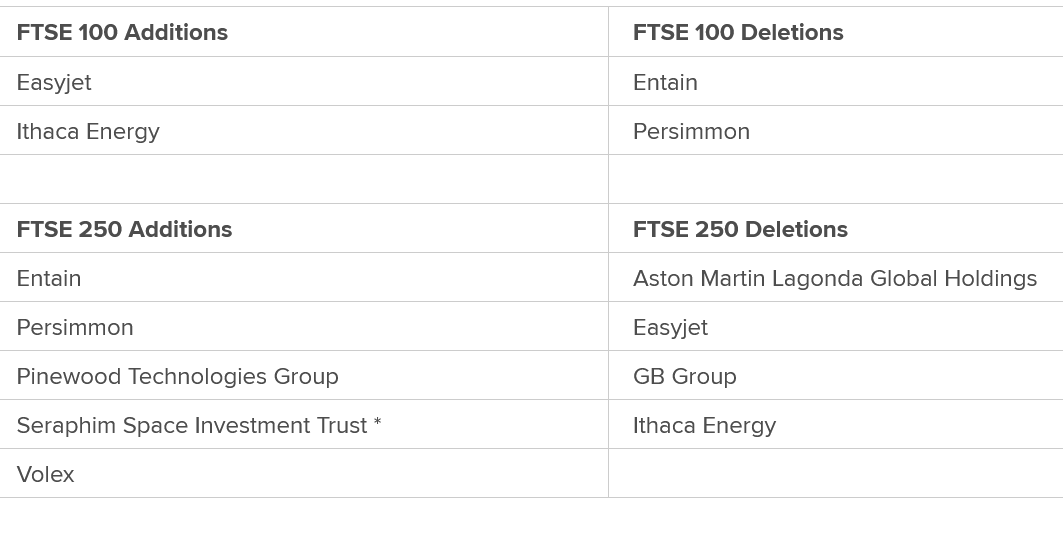Screen dimensions: 1063x547
Task: Click the FTSE 250 Additions header cell
Action: pyautogui.click(x=304, y=228)
